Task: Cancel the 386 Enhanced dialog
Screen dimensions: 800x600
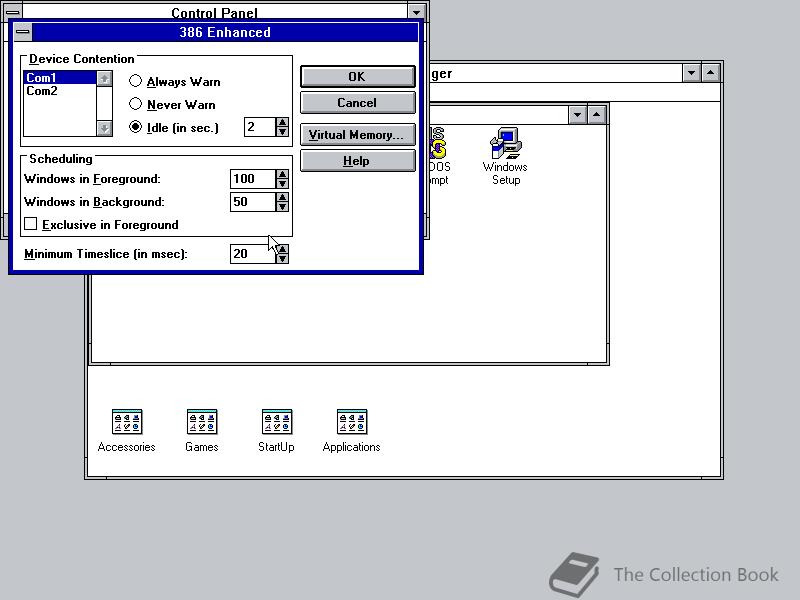Action: [x=357, y=103]
